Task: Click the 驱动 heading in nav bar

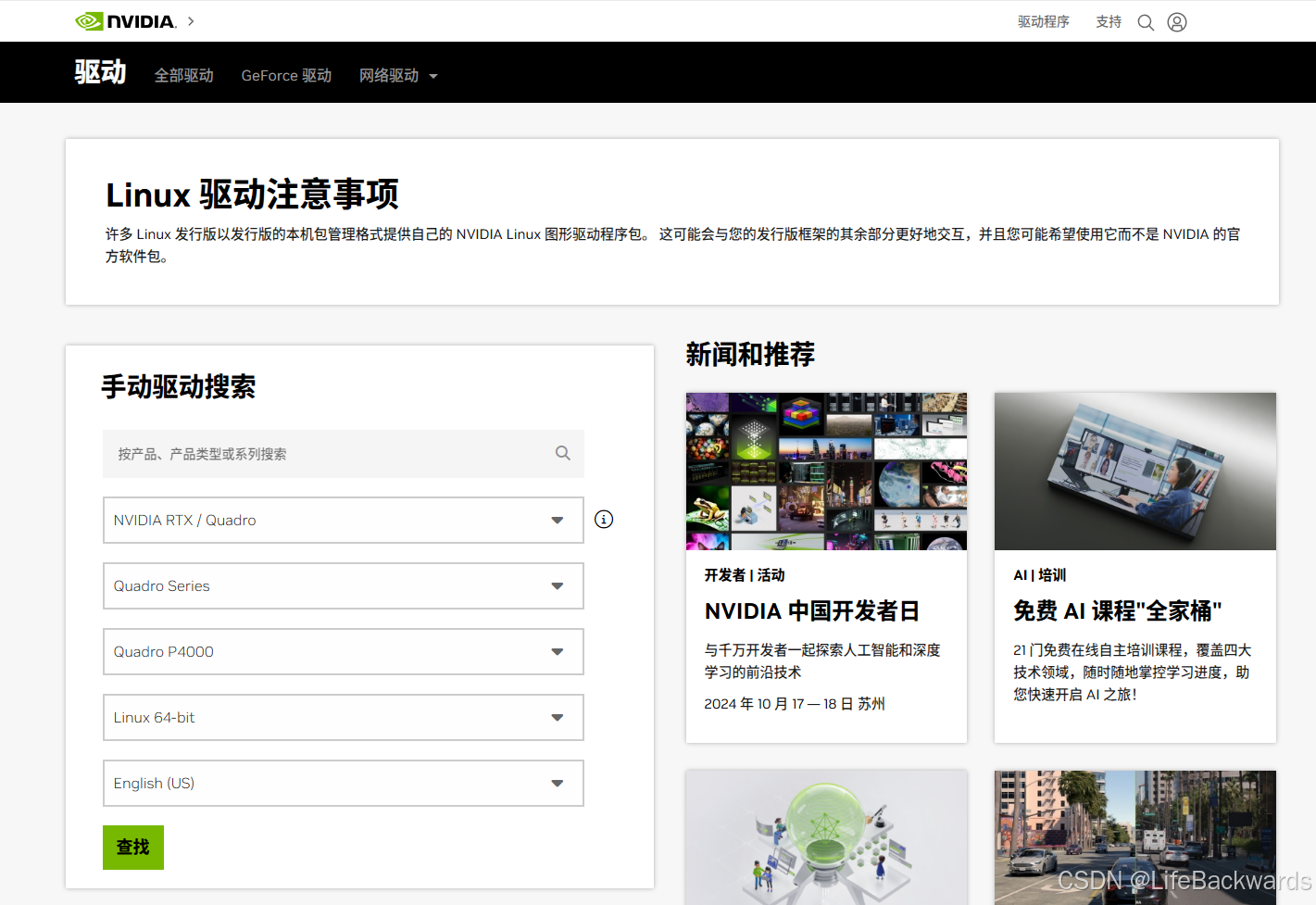Action: pos(100,71)
